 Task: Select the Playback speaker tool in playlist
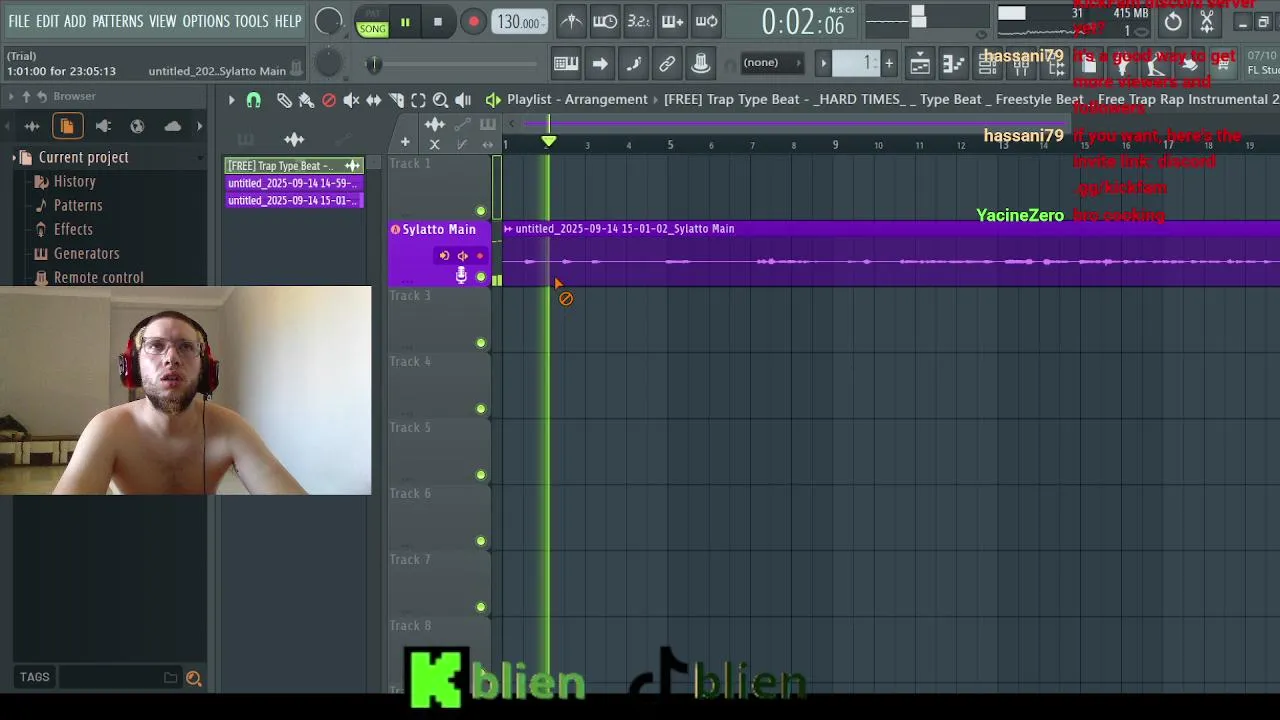pos(462,100)
